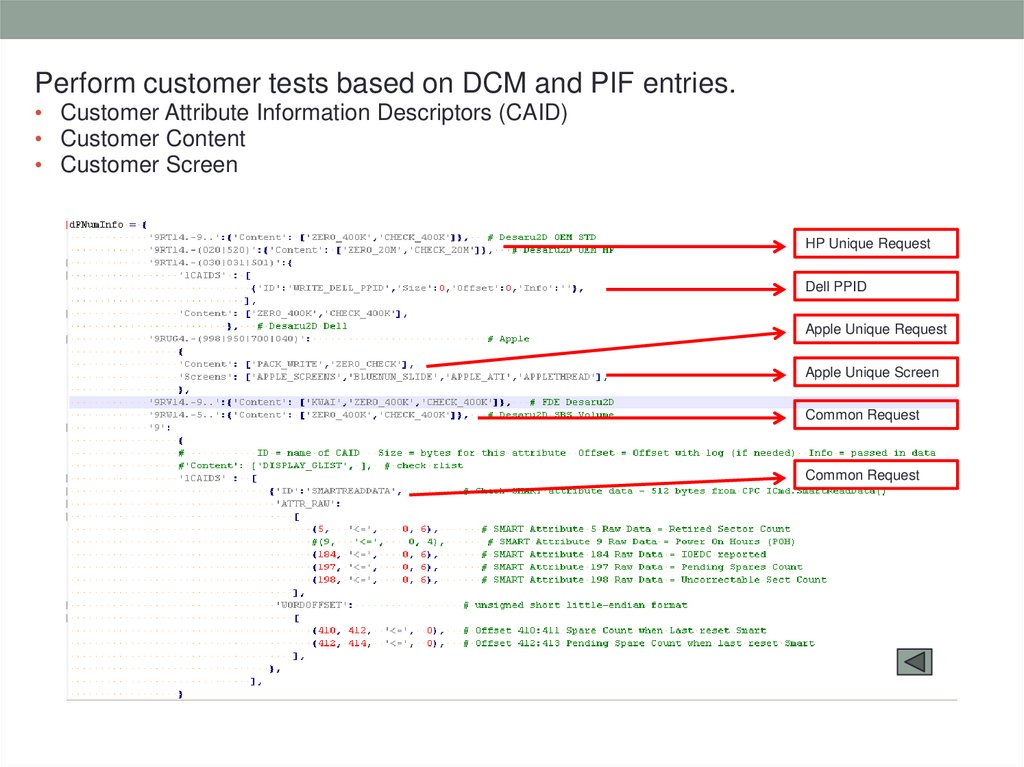Click the Customer Content bullet

pos(153,139)
